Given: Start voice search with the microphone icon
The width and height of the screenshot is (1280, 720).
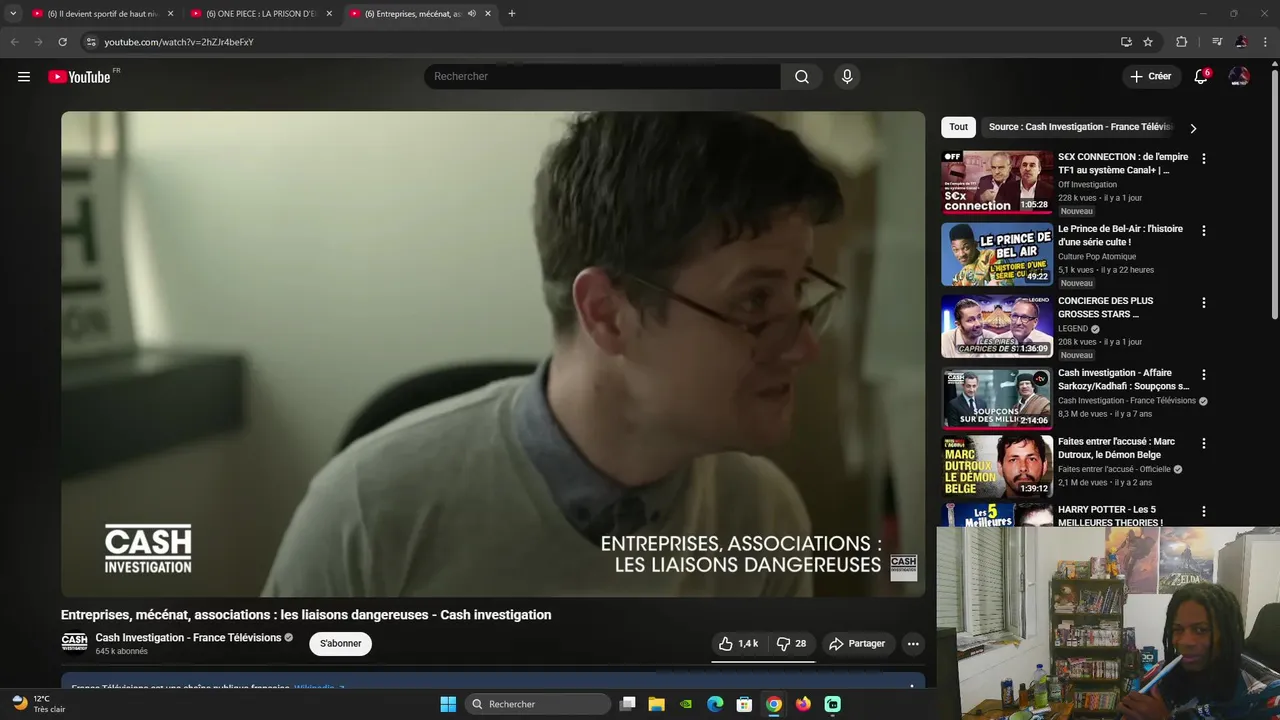Looking at the screenshot, I should 847,77.
